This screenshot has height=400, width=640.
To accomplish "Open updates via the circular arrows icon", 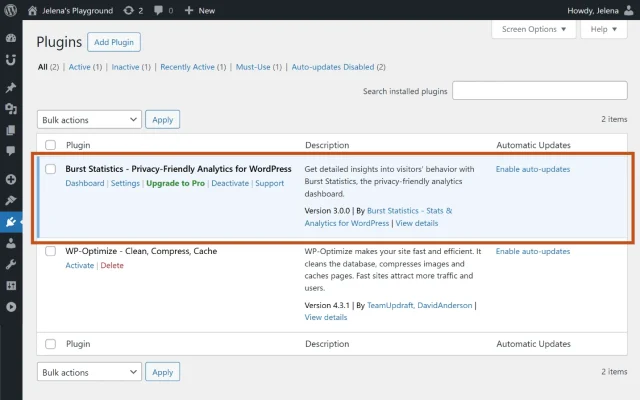I will (x=129, y=11).
